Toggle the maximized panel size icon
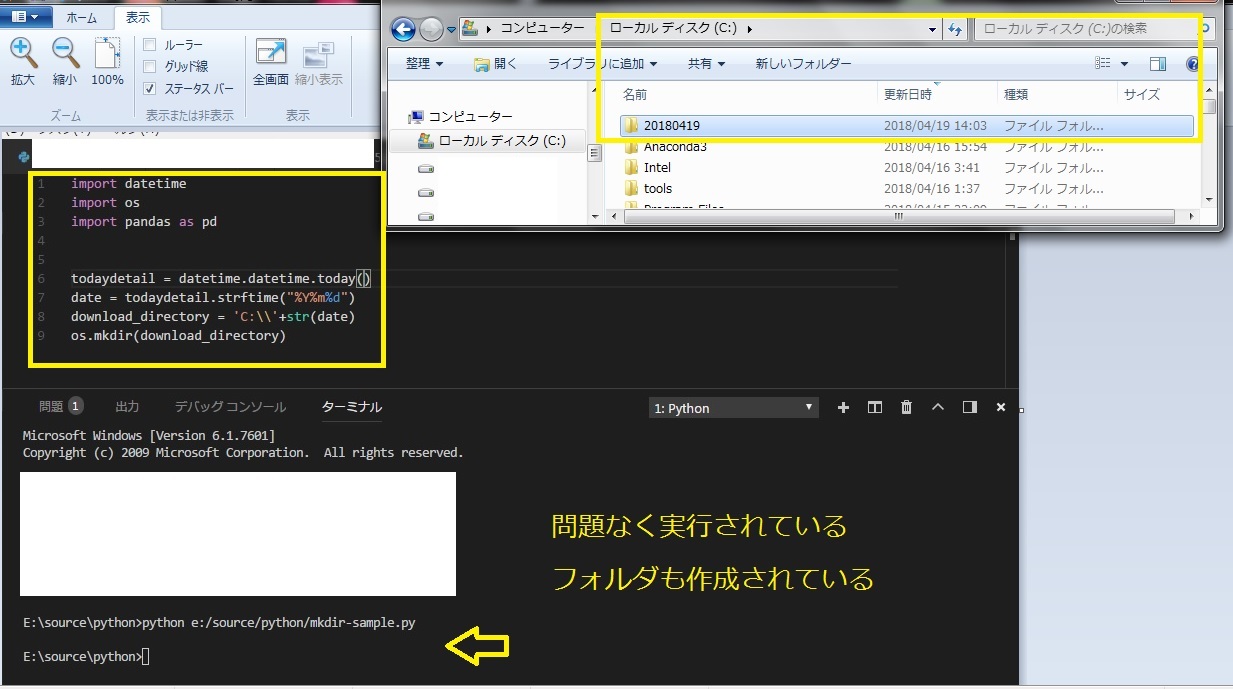Image resolution: width=1233 pixels, height=689 pixels. click(x=969, y=407)
